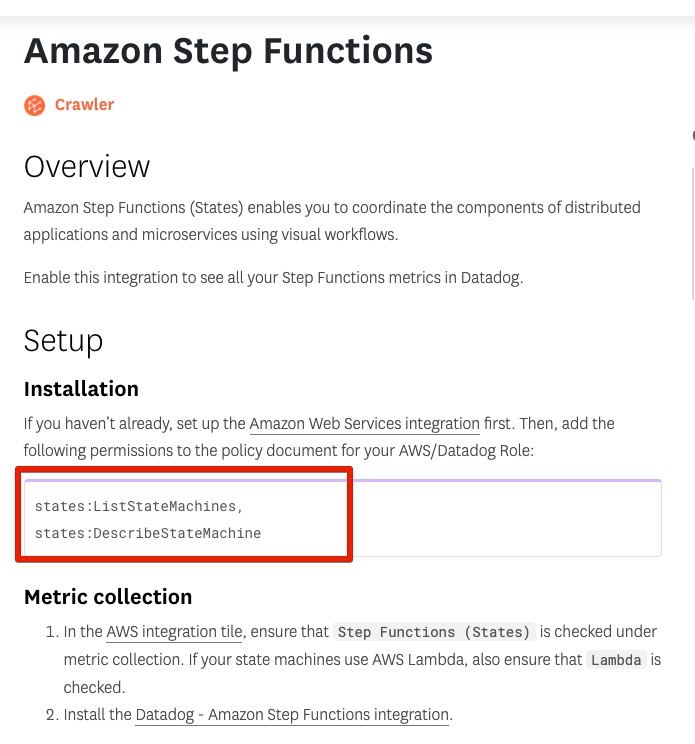This screenshot has height=744, width=695.
Task: Click the states:DescribeStateMachine code line
Action: [148, 533]
